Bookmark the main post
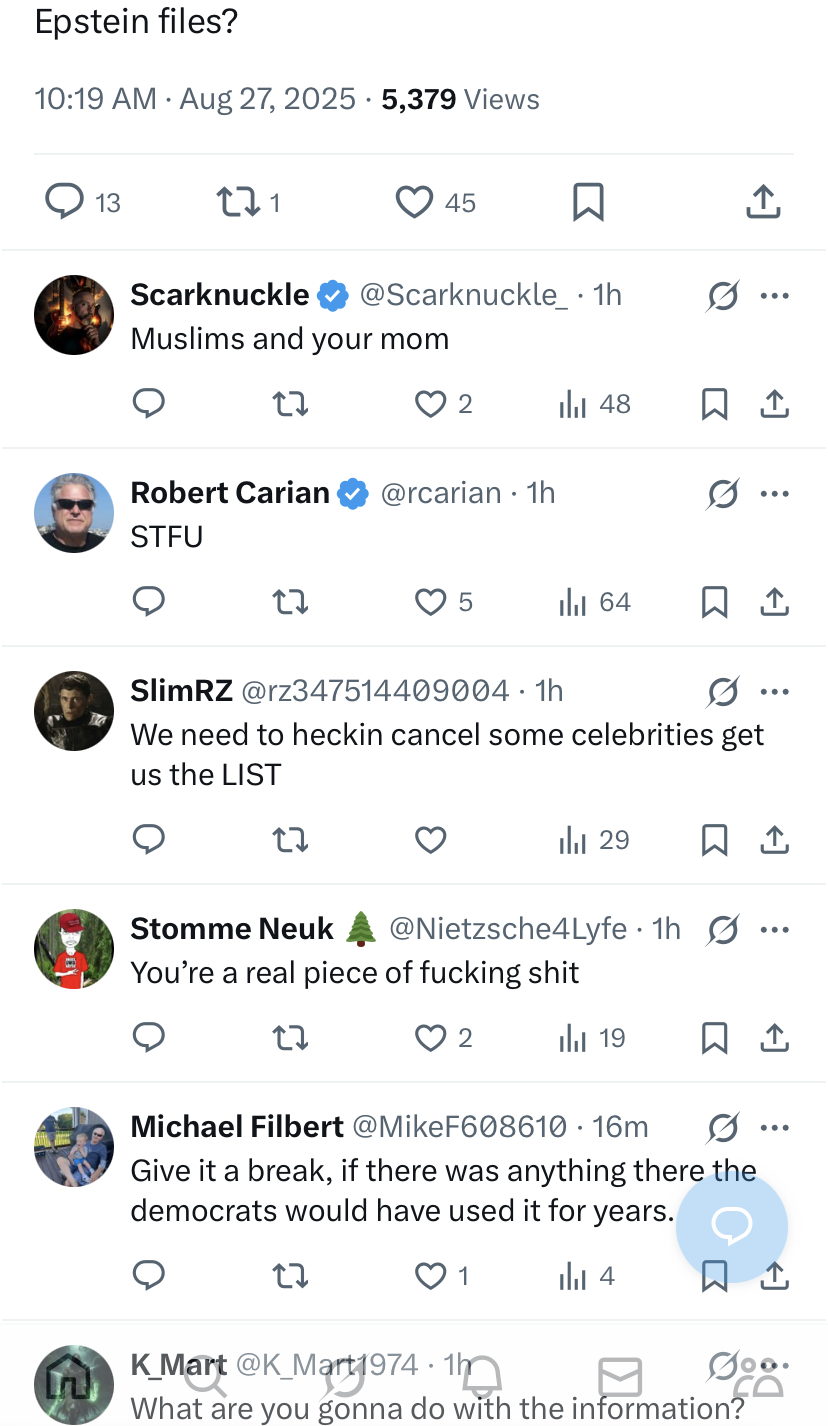 pyautogui.click(x=588, y=202)
